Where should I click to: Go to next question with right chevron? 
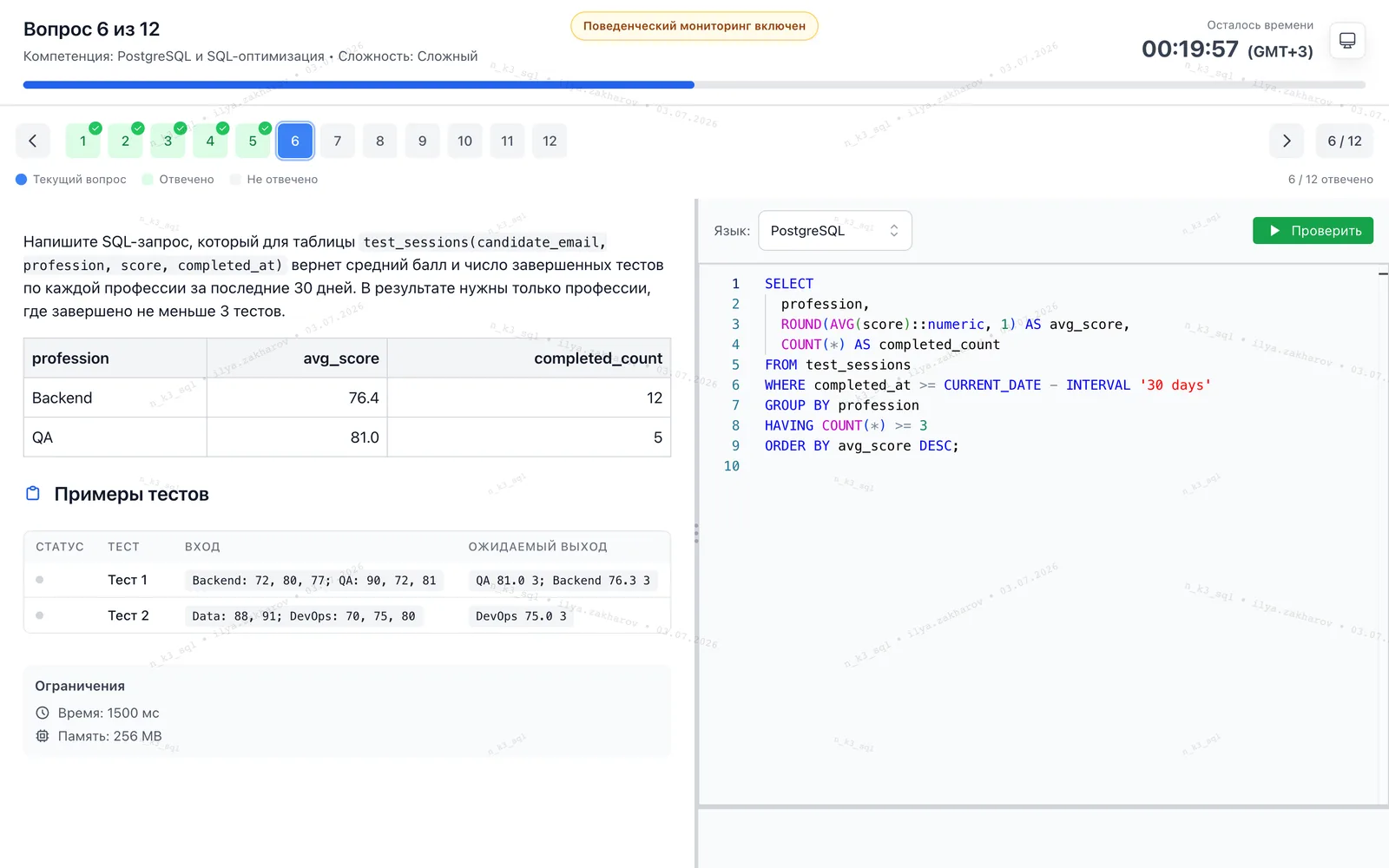point(1287,141)
